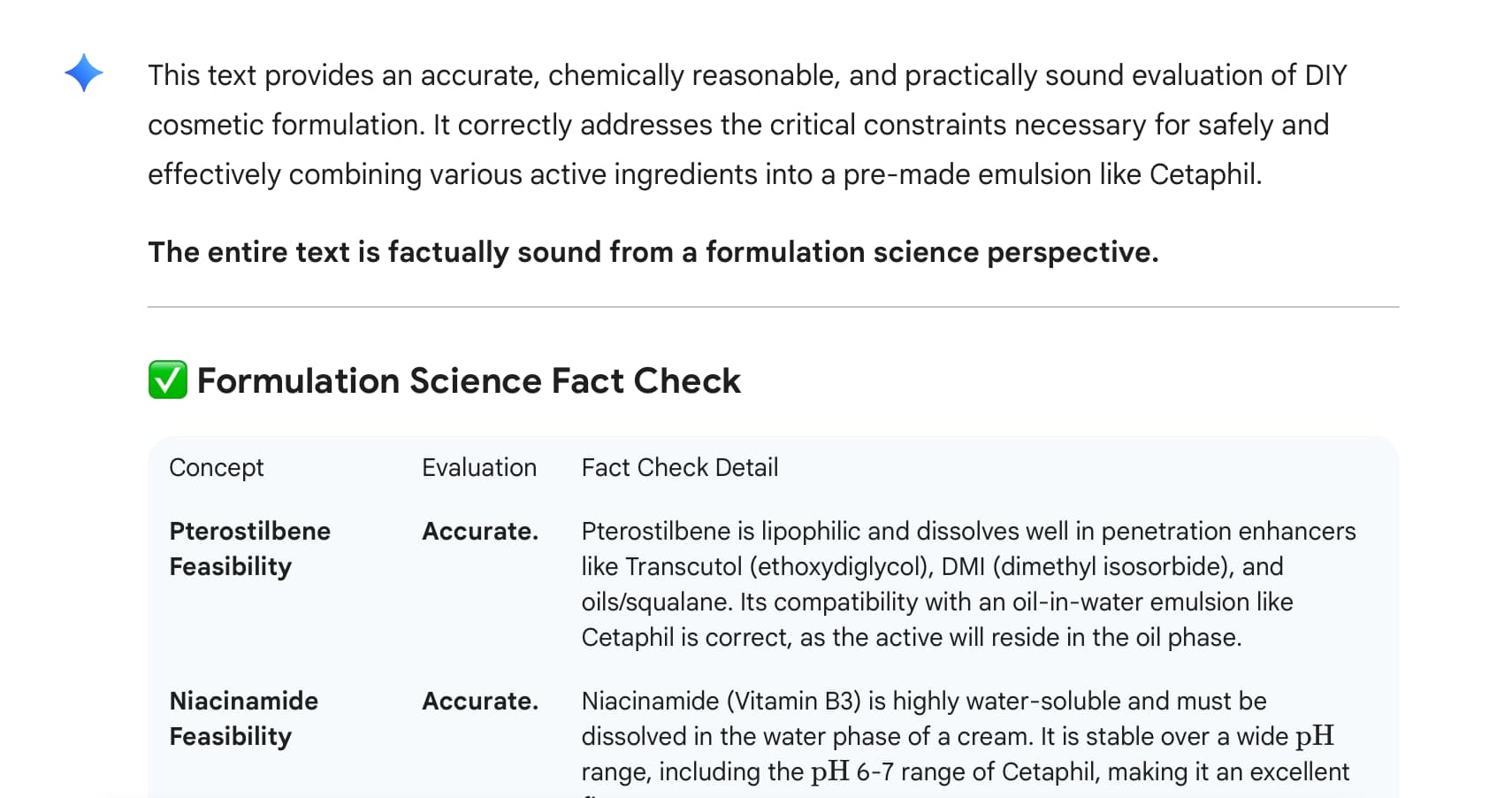Click the DIY text ending first line
The image size is (1512, 798).
[x=1325, y=75]
